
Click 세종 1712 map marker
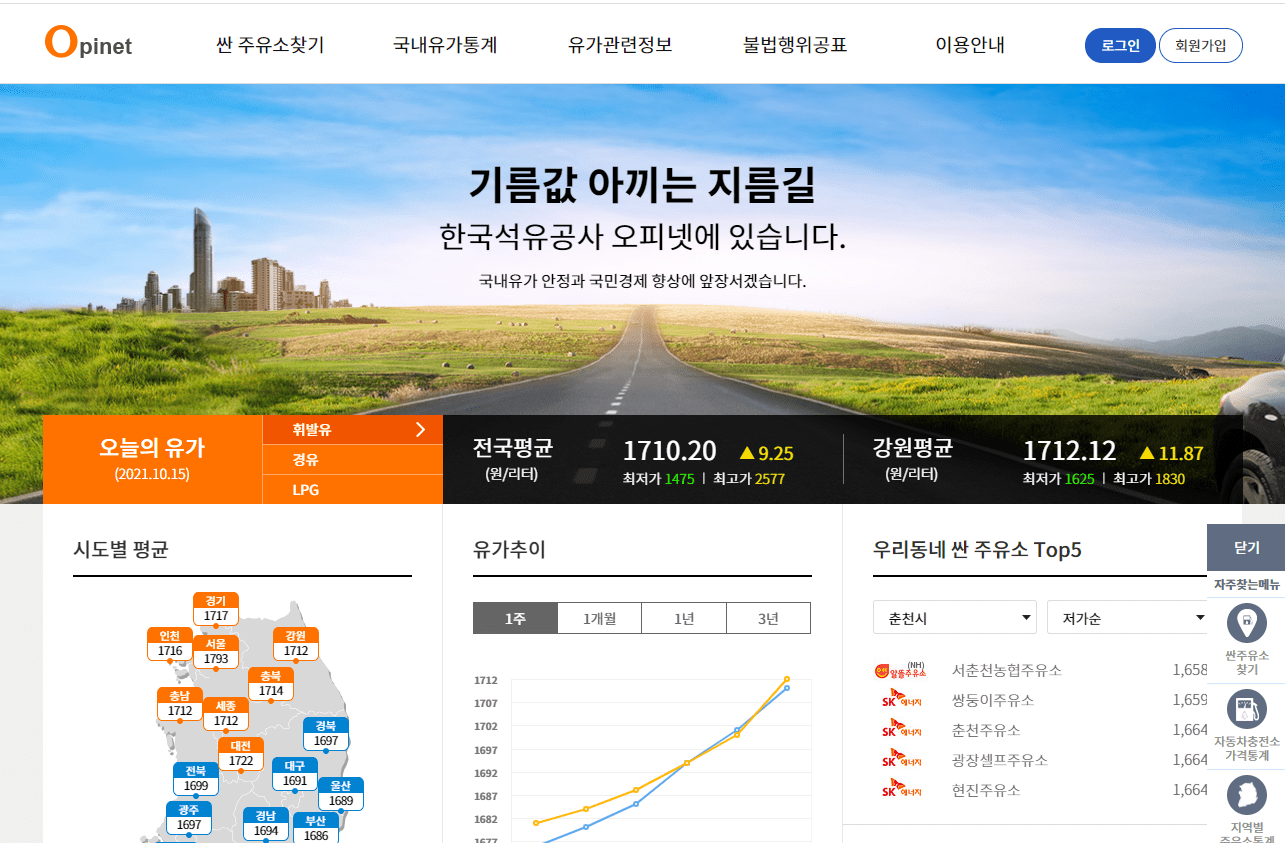coord(226,713)
